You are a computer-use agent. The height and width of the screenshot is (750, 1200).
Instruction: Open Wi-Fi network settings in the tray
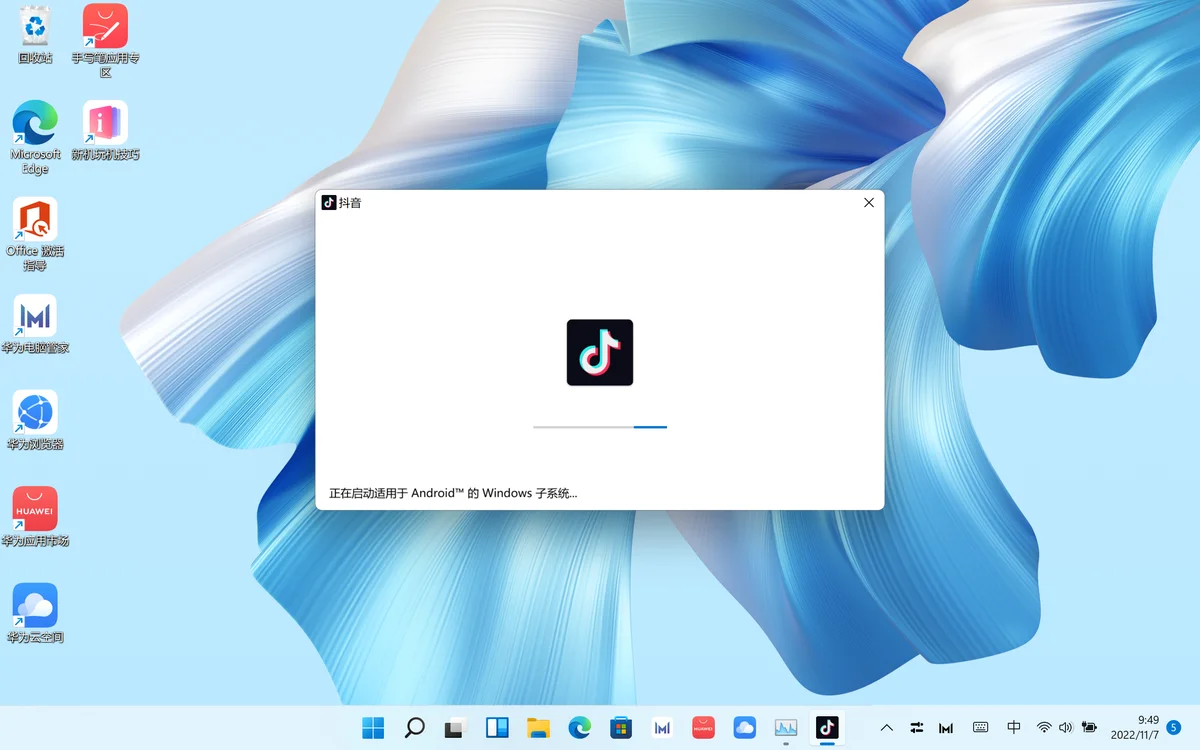(x=1044, y=728)
